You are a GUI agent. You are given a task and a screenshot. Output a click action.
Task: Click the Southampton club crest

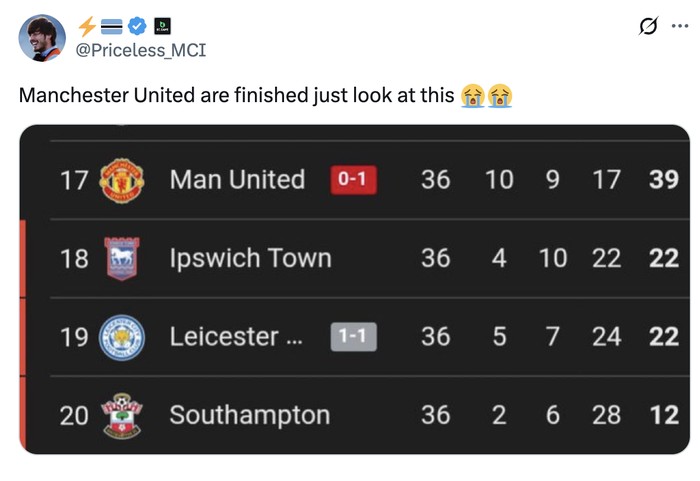123,415
